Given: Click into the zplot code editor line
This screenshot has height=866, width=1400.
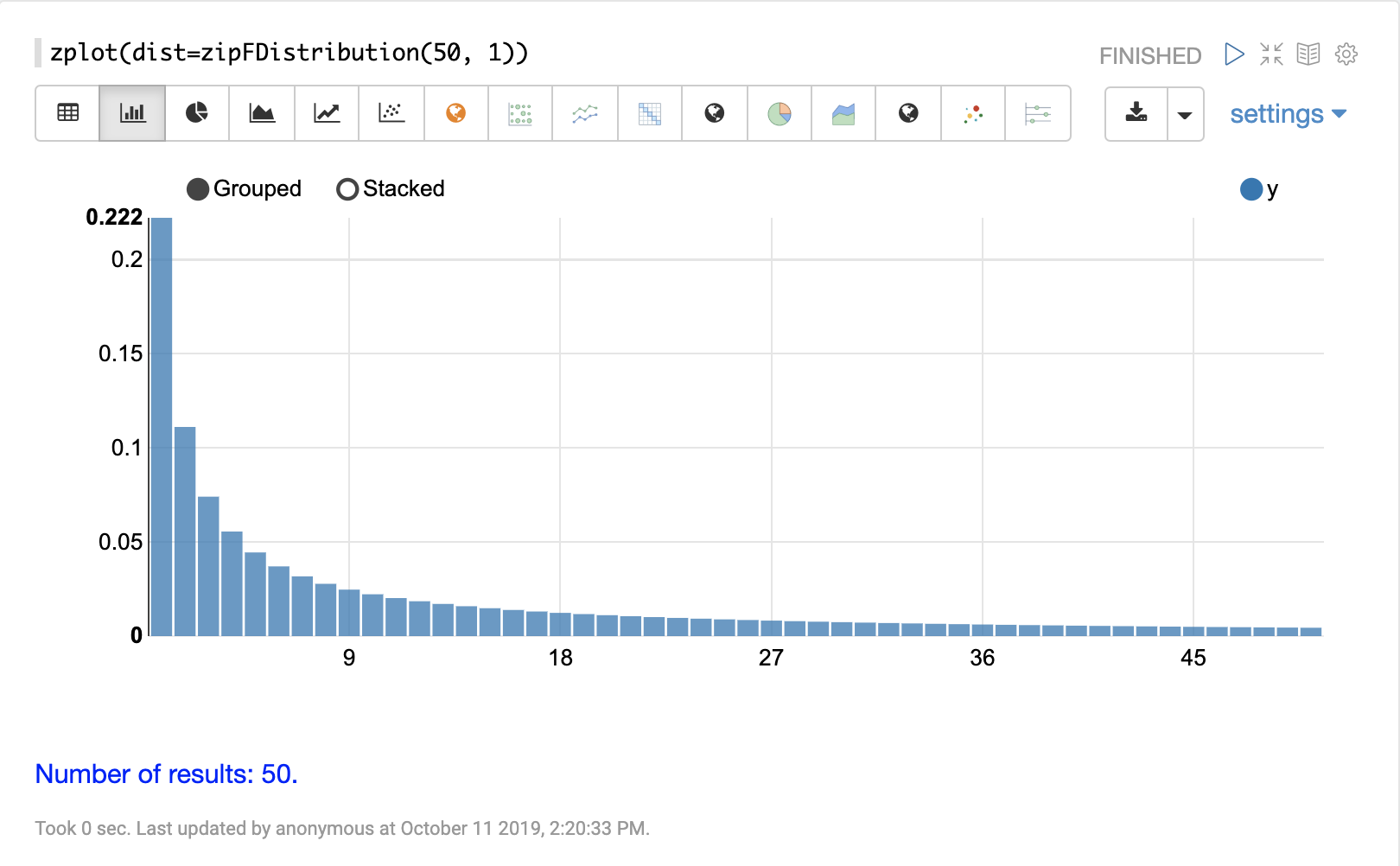Looking at the screenshot, I should tap(289, 53).
